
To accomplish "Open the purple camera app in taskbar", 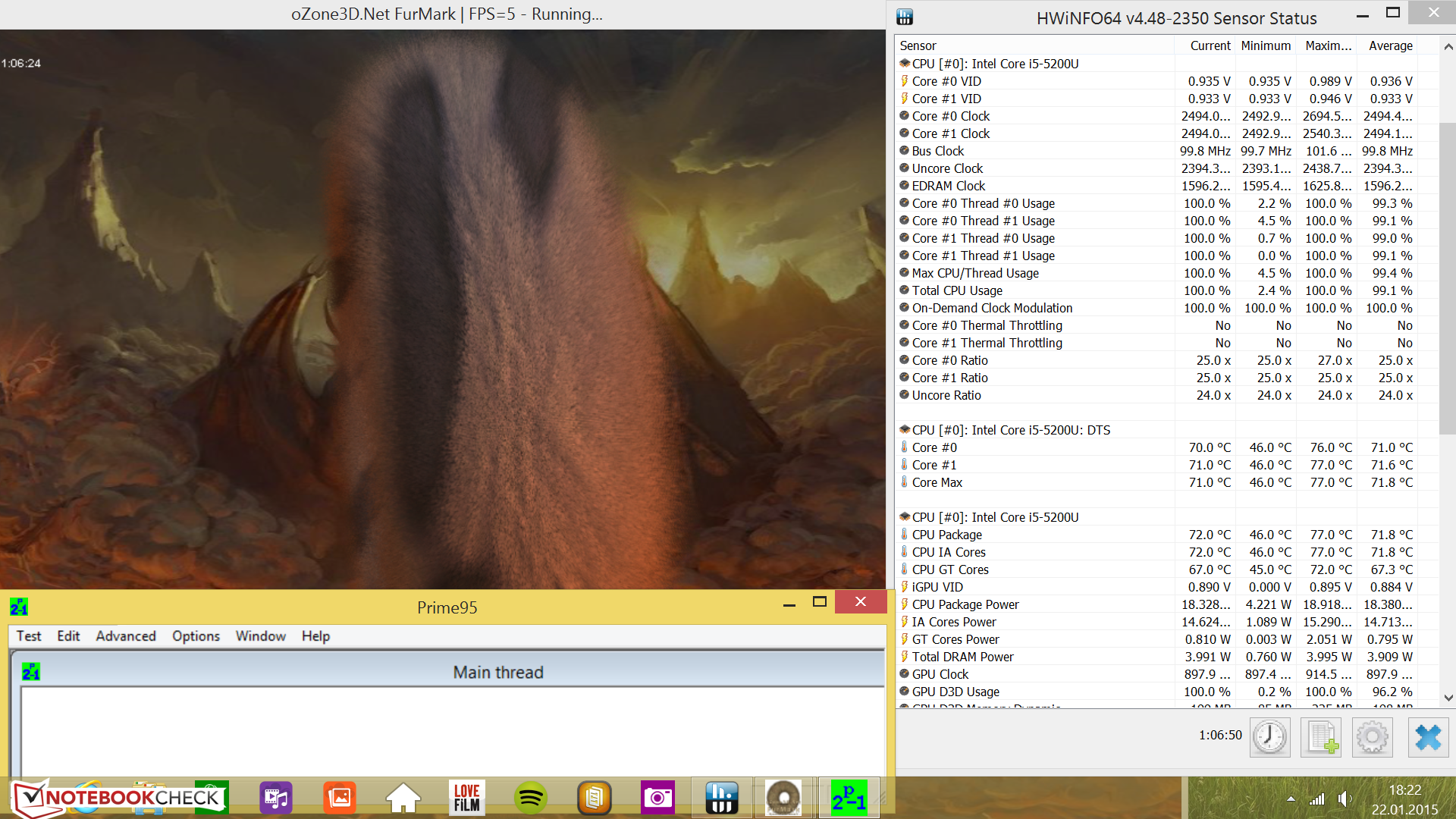I will click(657, 798).
